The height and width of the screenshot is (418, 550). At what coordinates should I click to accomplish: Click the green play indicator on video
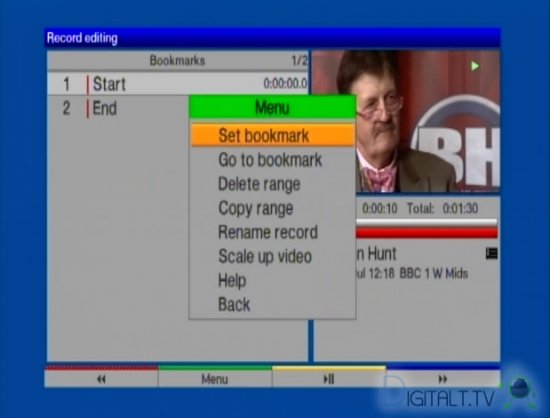[x=475, y=66]
